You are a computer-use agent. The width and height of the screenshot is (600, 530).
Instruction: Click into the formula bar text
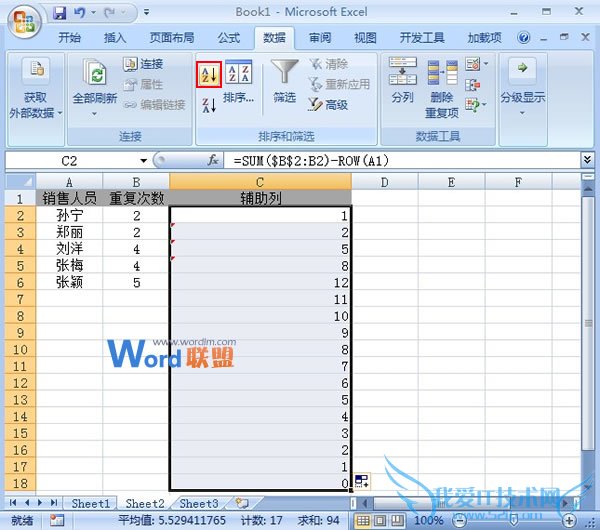click(402, 161)
